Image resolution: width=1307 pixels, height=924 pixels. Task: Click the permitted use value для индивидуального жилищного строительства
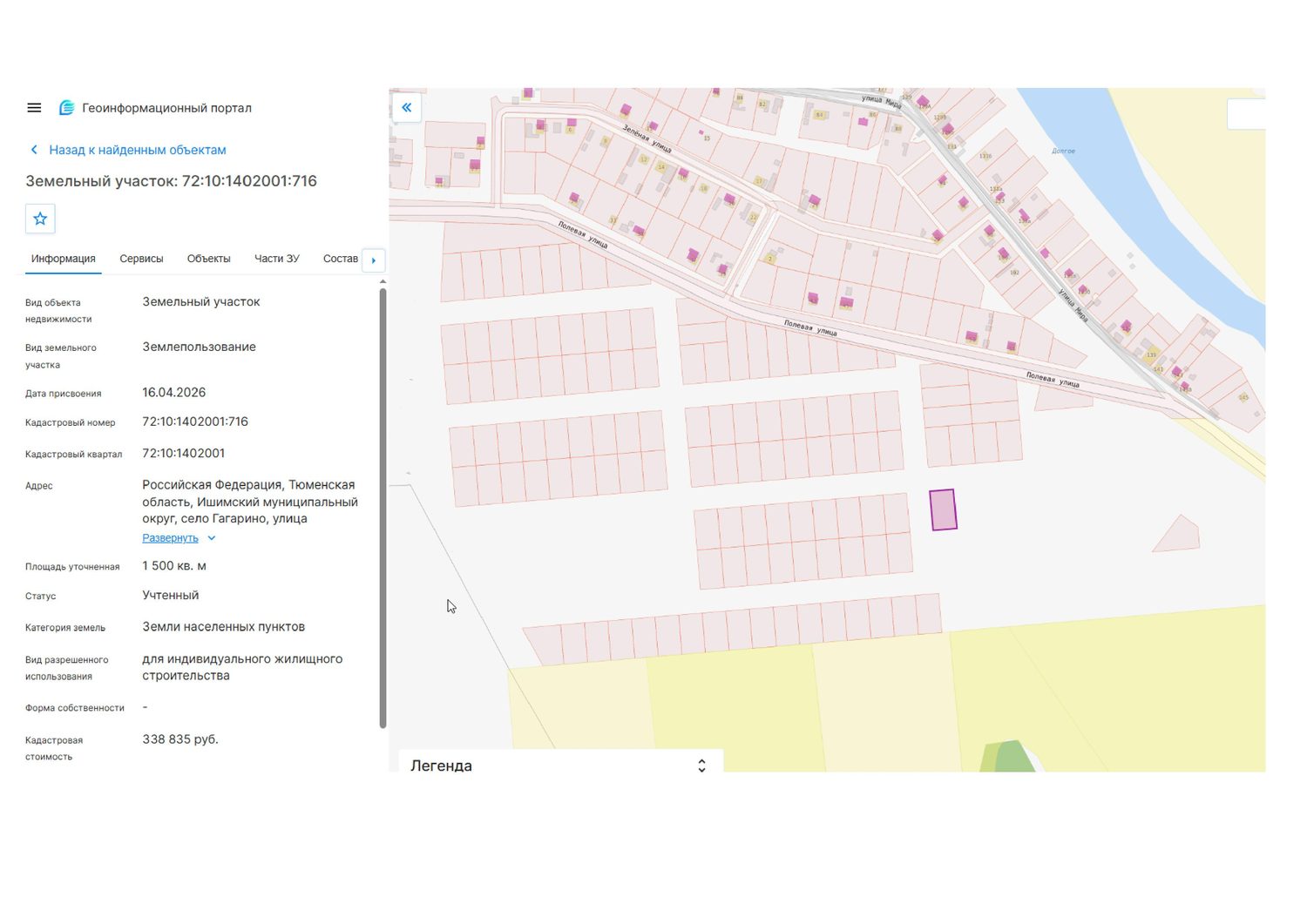(x=242, y=667)
